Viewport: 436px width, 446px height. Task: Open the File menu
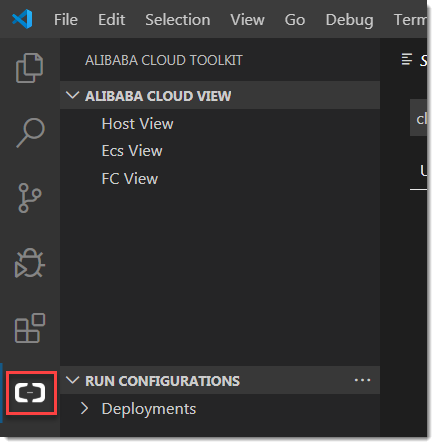[66, 20]
